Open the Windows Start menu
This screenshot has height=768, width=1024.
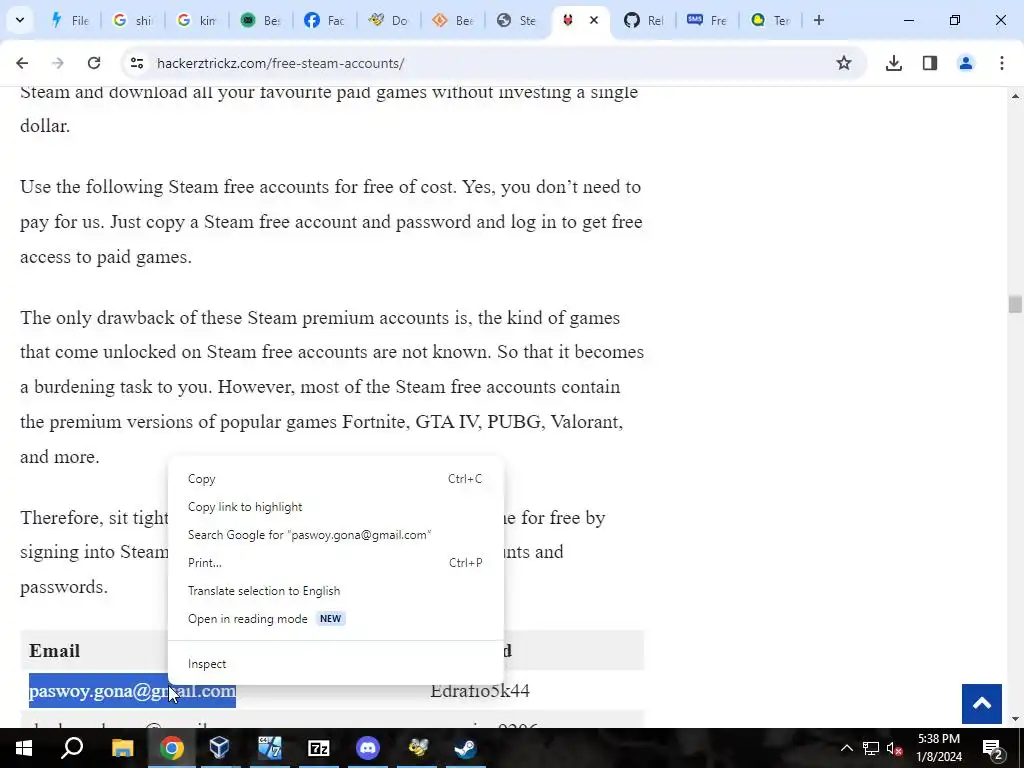coord(24,748)
